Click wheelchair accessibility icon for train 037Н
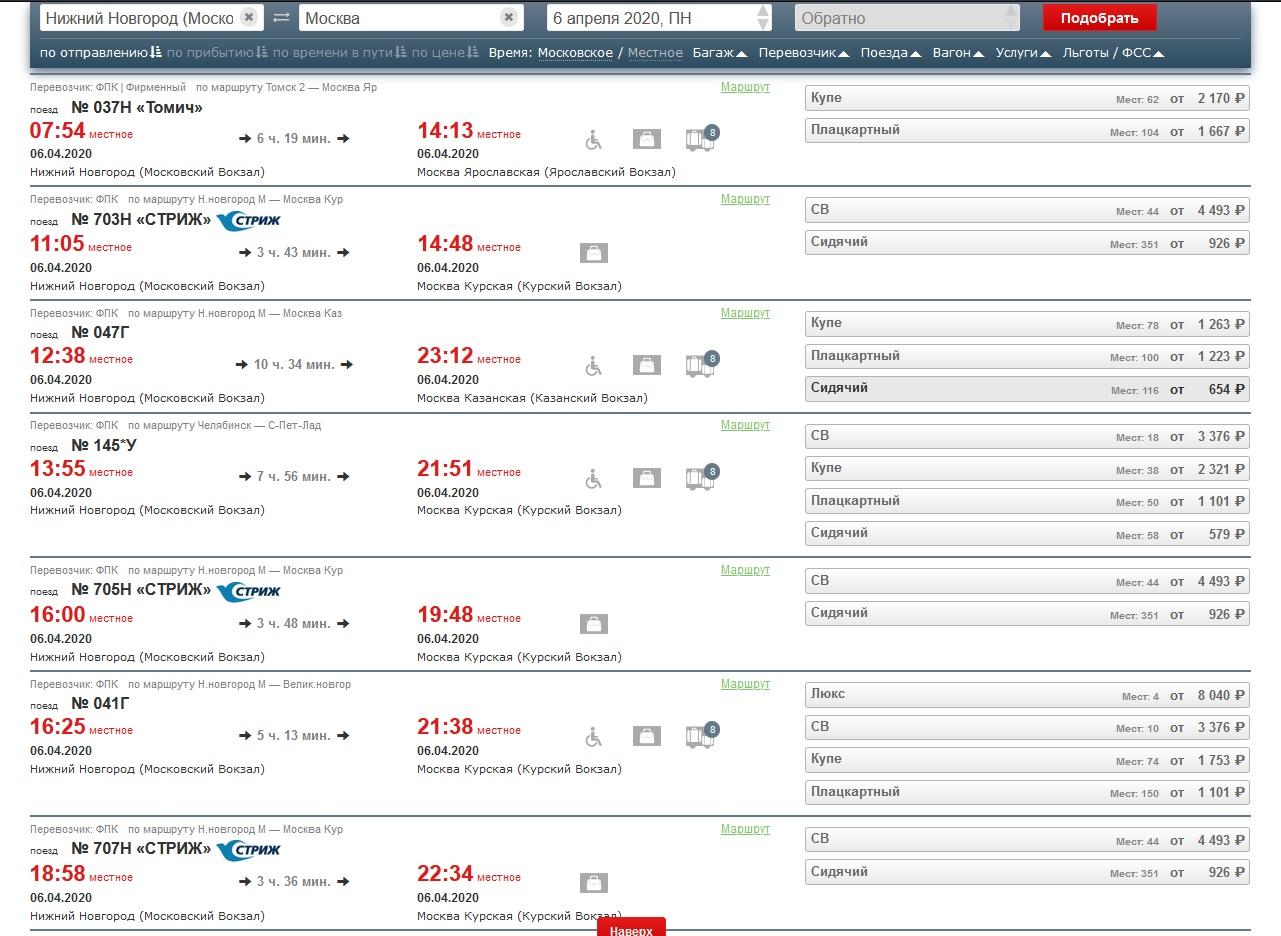 [x=594, y=140]
